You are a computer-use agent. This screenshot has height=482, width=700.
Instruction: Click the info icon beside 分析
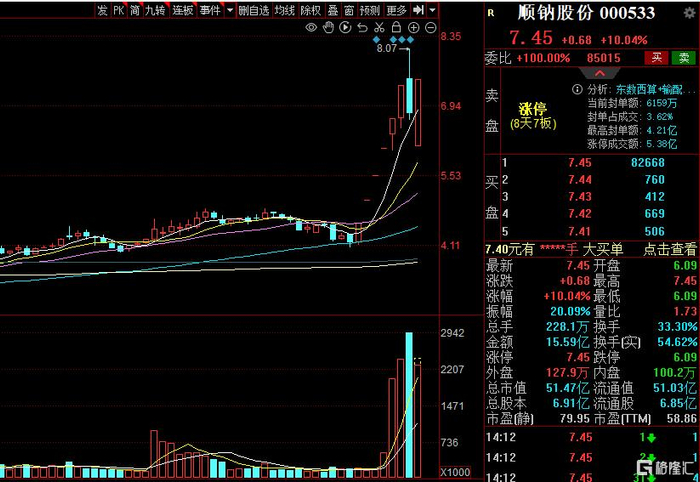(x=577, y=89)
